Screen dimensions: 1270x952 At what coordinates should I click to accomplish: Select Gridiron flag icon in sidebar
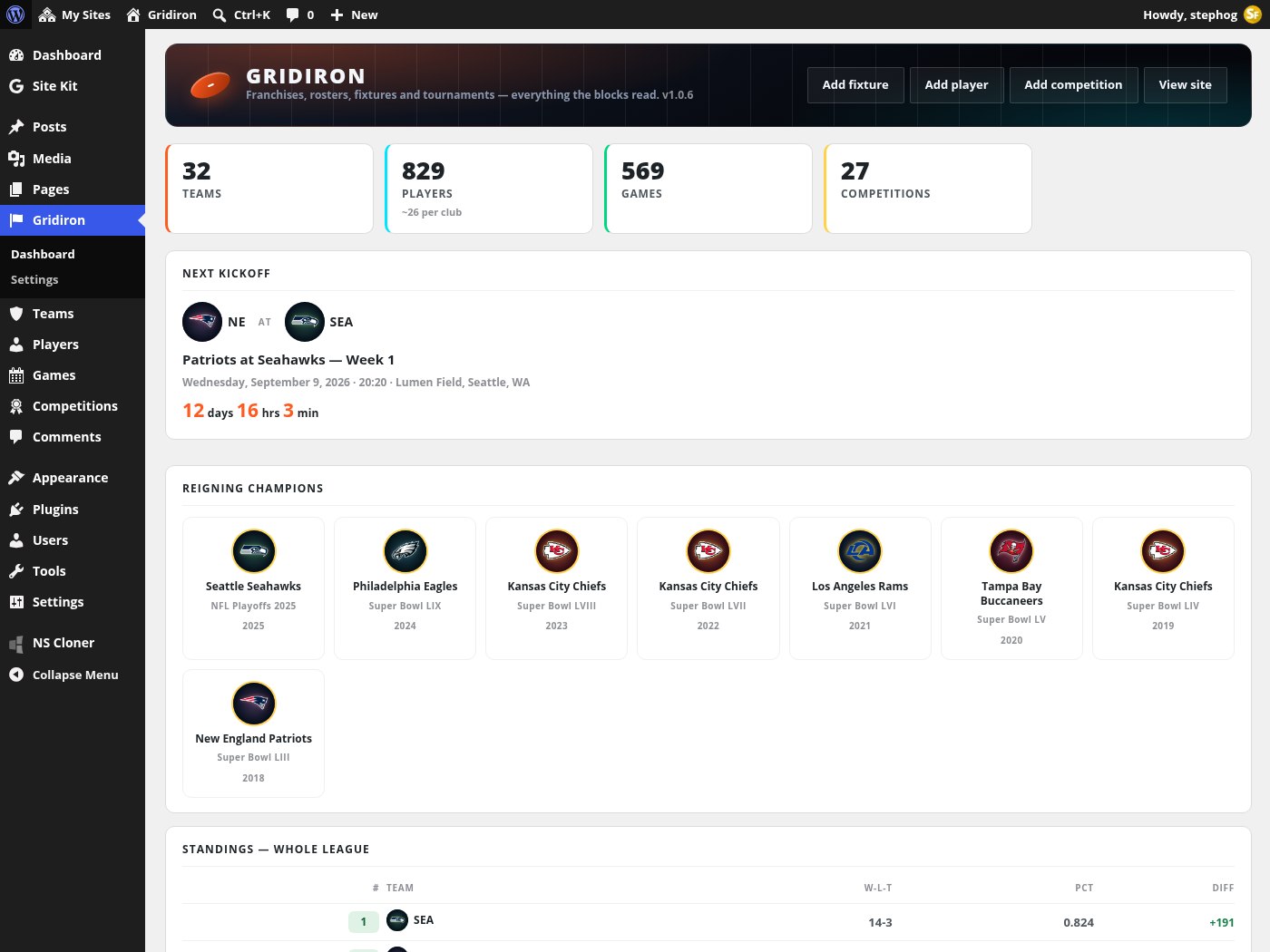(x=16, y=220)
